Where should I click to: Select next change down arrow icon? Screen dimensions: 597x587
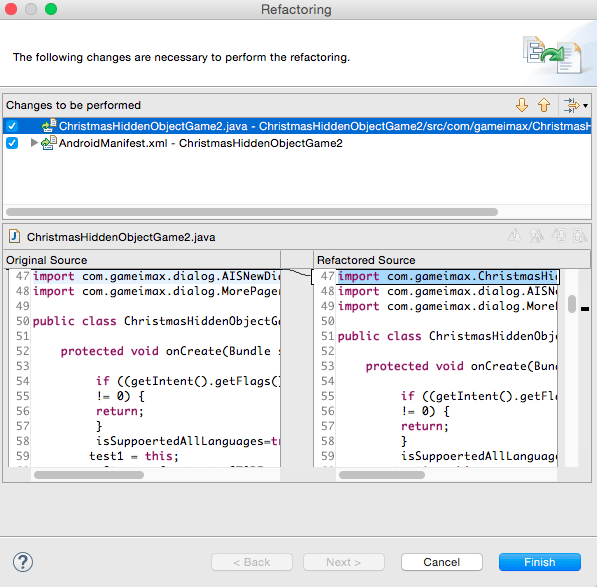point(522,105)
